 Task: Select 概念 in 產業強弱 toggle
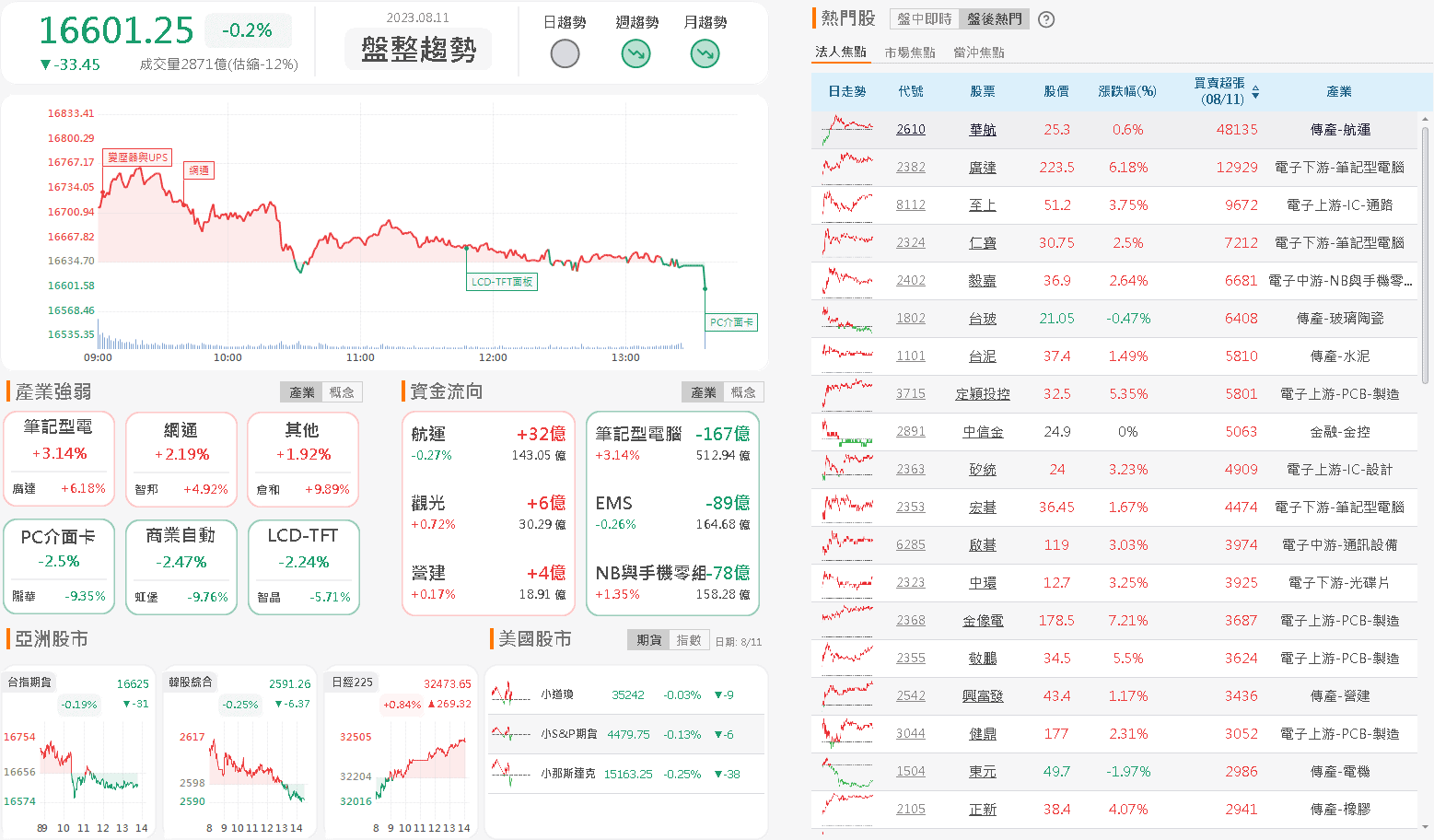[342, 392]
